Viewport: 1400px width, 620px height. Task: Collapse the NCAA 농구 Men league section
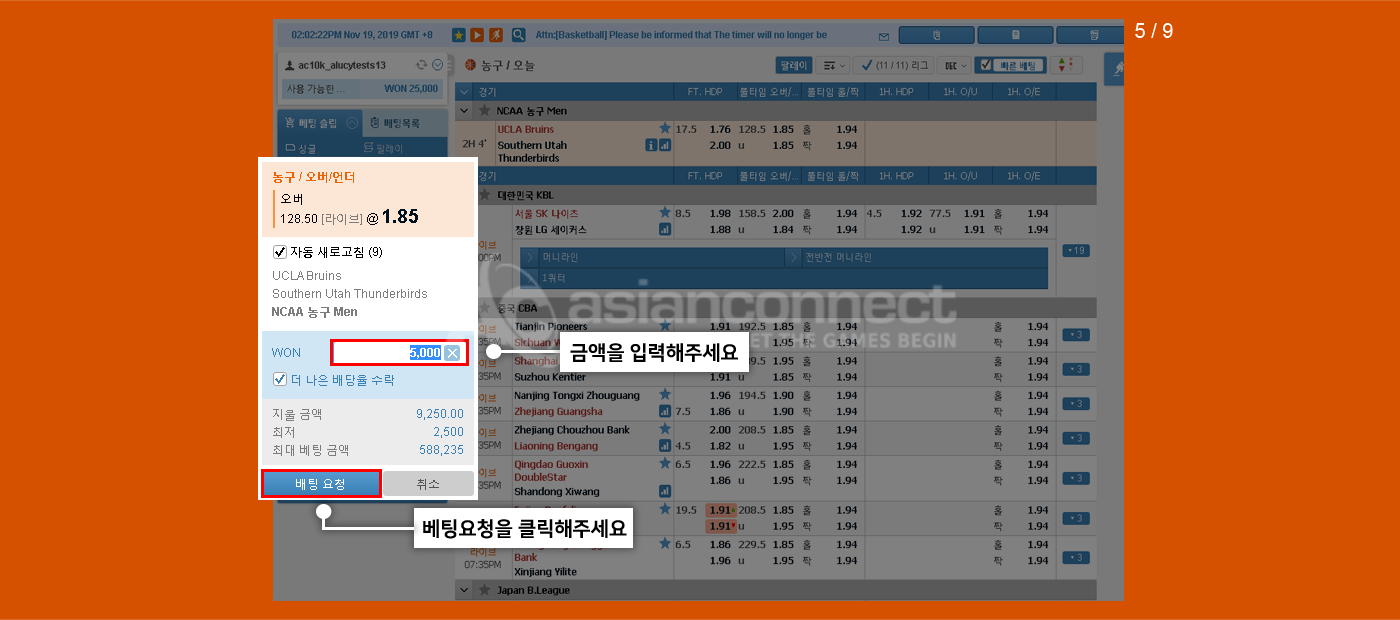coord(464,111)
